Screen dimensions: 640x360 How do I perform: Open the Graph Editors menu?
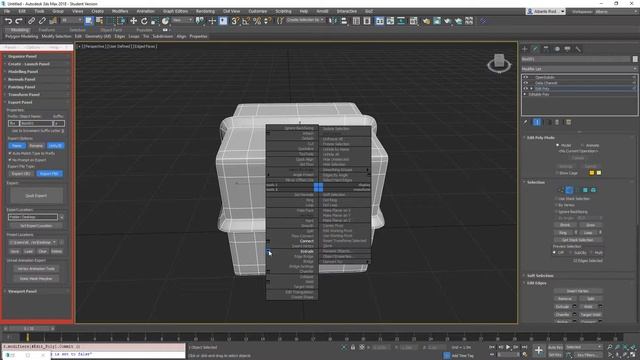(175, 11)
